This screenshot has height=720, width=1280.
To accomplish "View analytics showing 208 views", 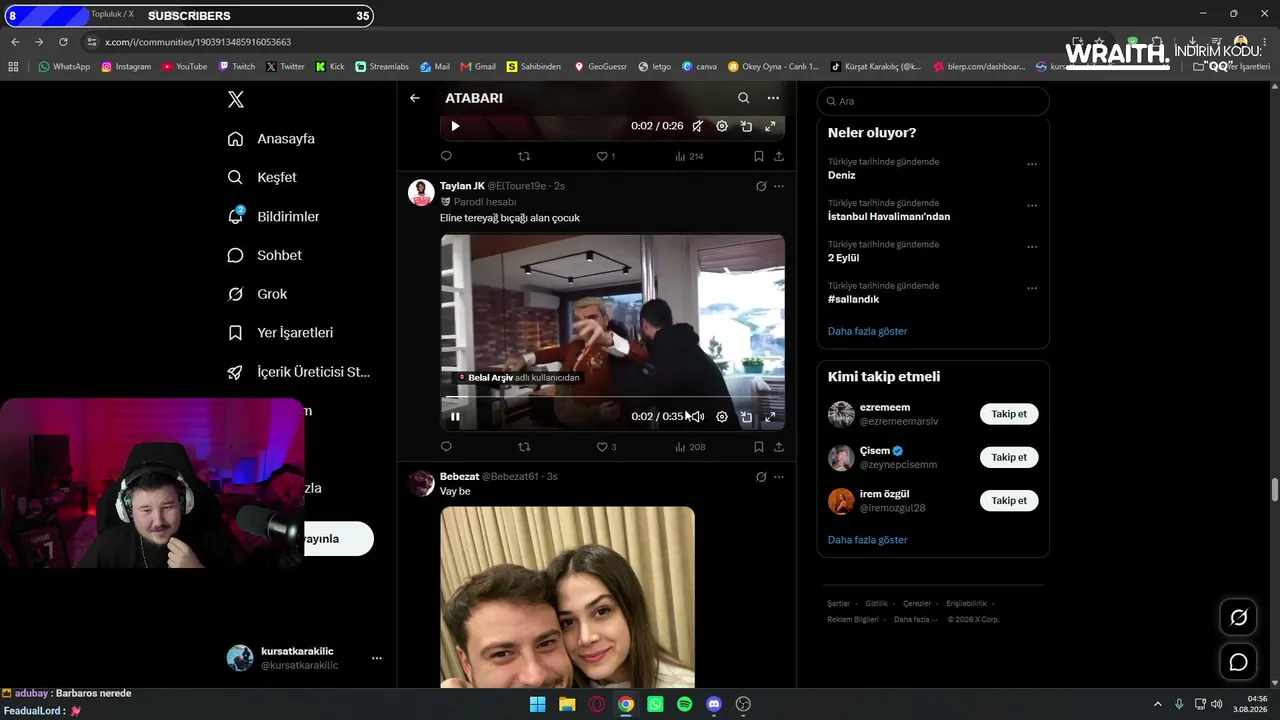I will coord(690,447).
